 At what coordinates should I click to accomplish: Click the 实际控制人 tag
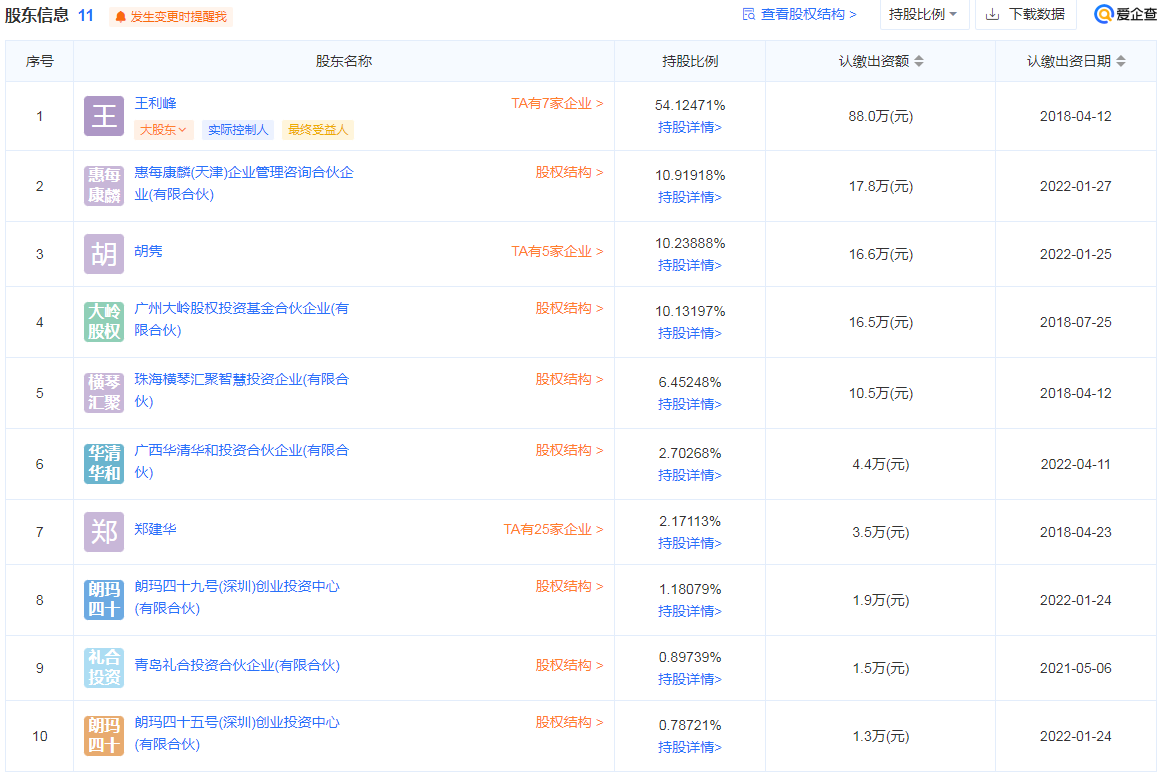coord(237,130)
